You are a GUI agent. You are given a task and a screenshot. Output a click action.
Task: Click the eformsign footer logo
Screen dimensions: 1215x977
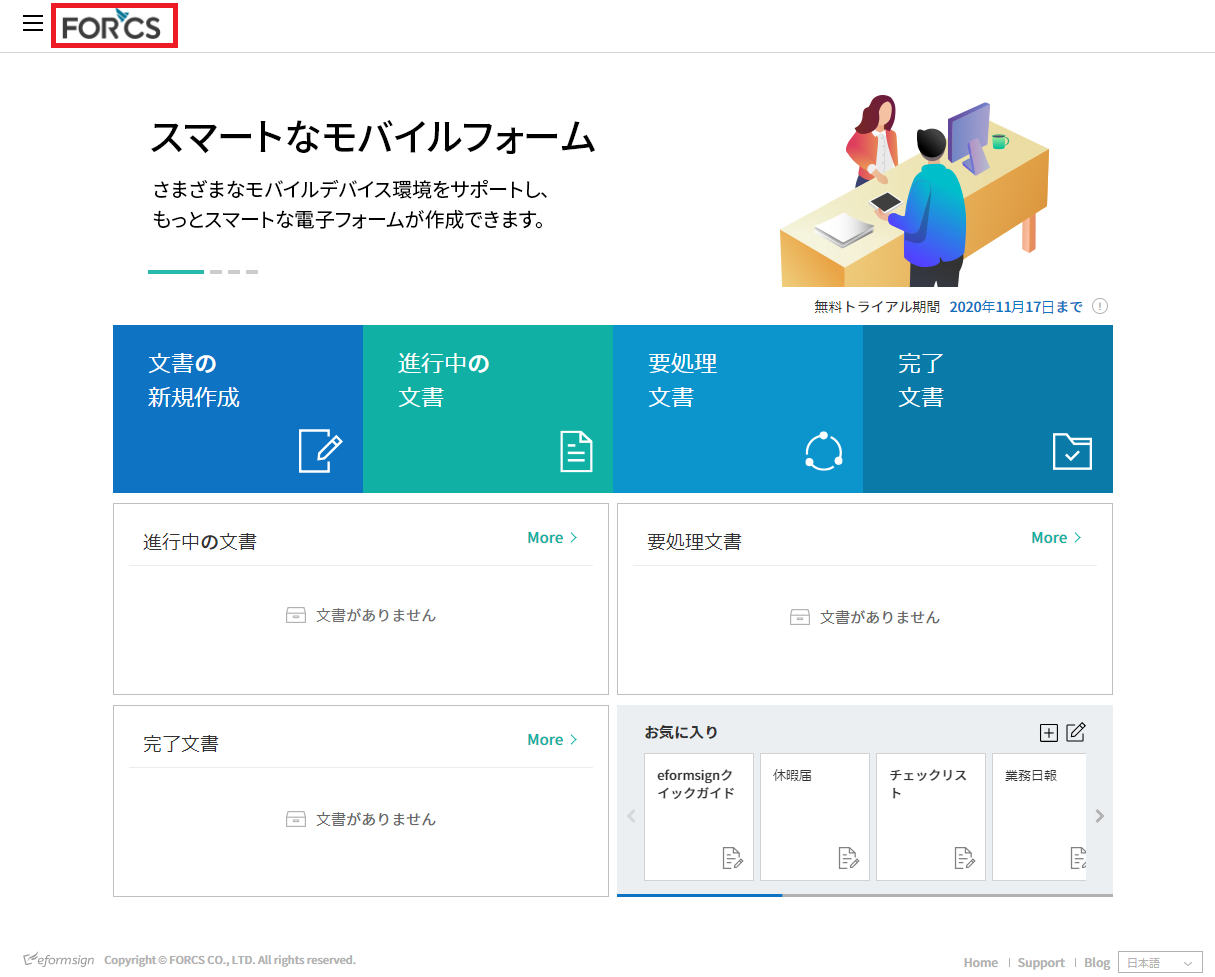[59, 960]
